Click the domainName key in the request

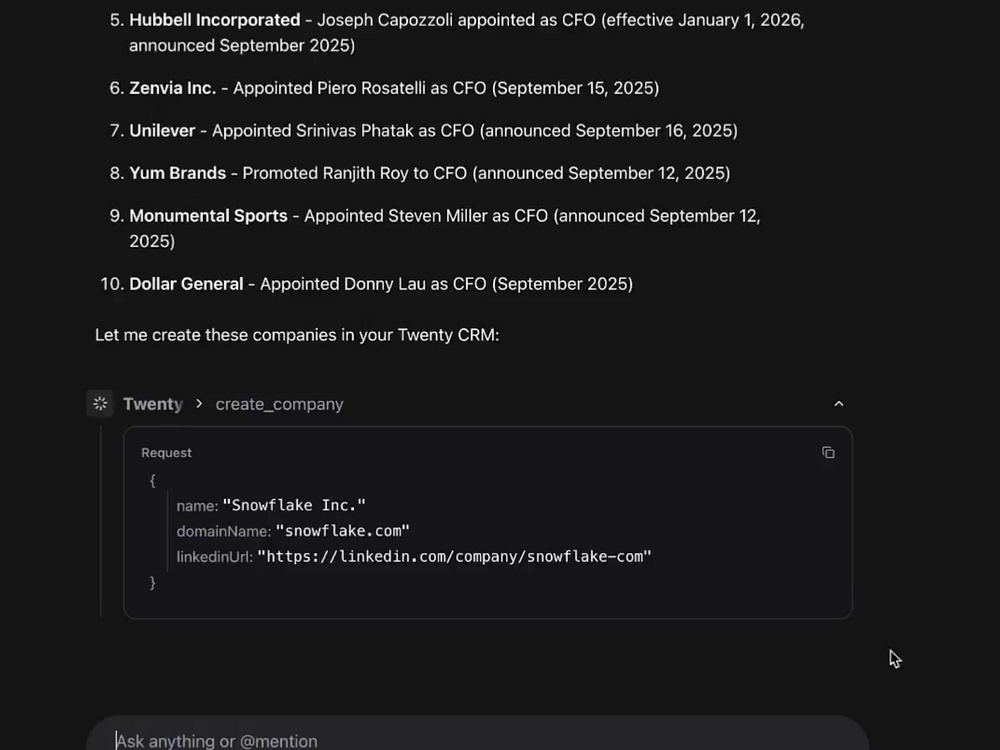223,531
